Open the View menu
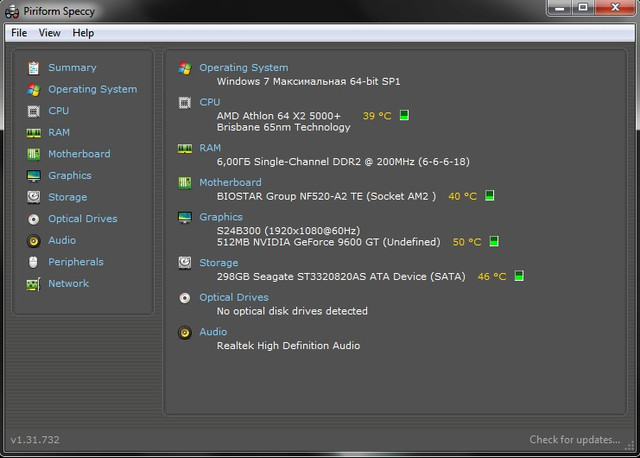Screen dimensions: 640x458 pyautogui.click(x=49, y=33)
